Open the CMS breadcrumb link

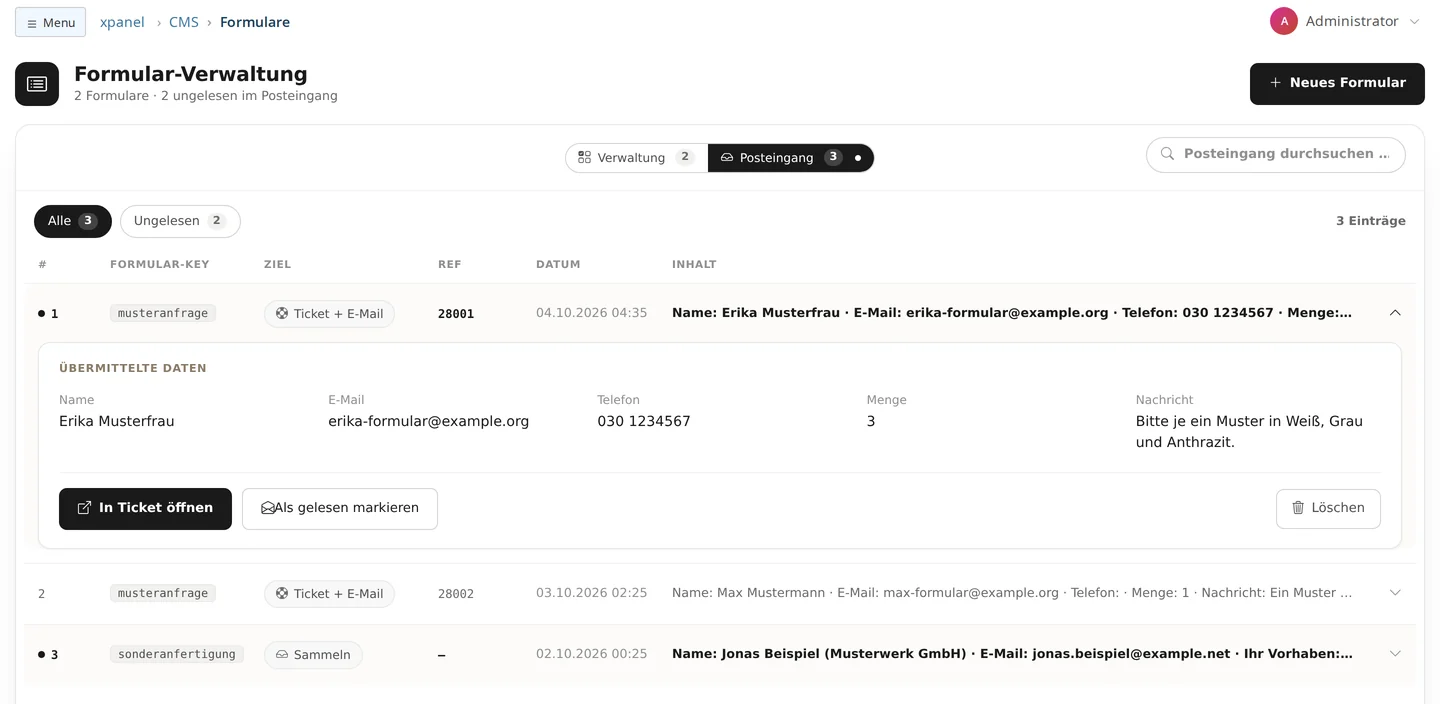(184, 22)
